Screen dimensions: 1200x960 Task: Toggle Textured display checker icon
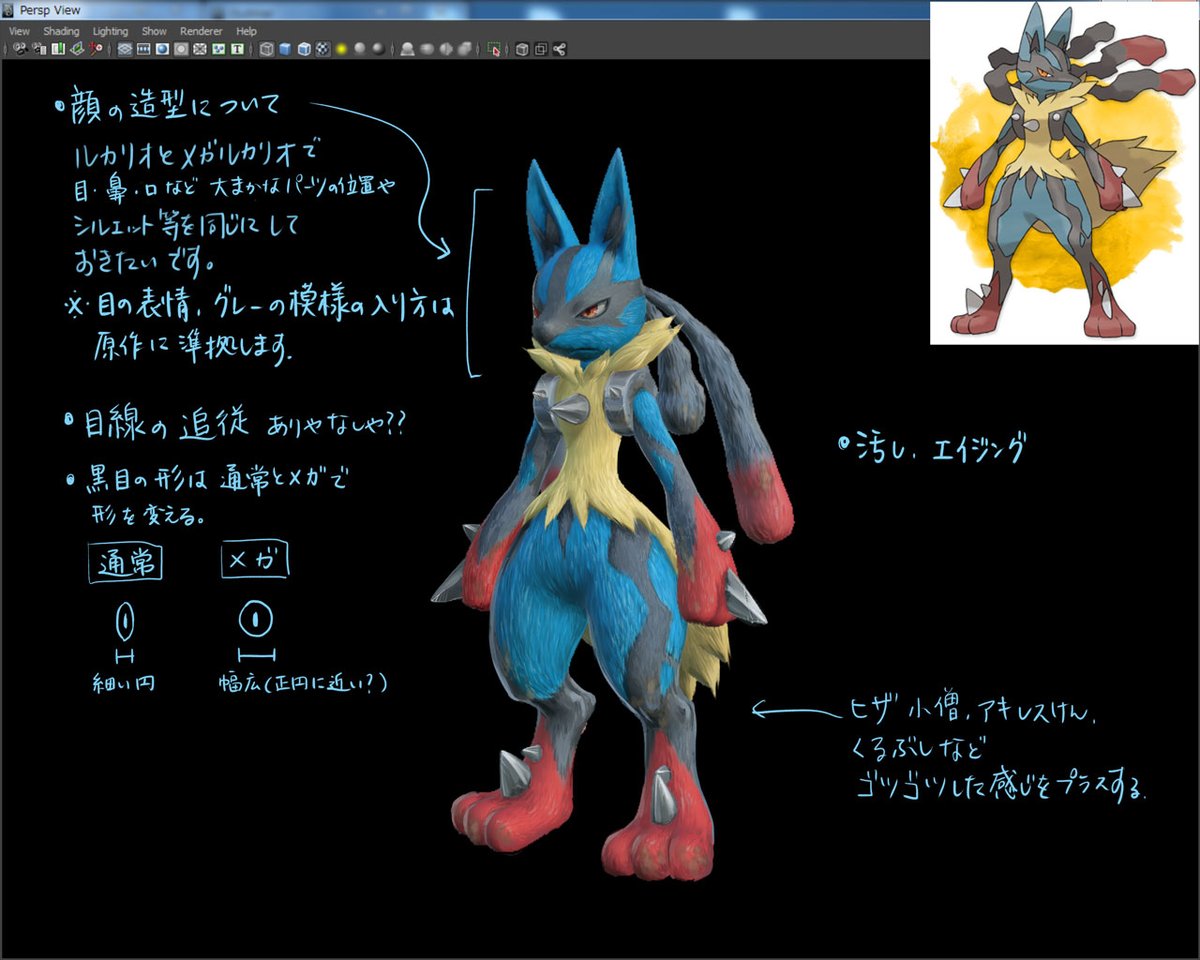click(x=322, y=48)
